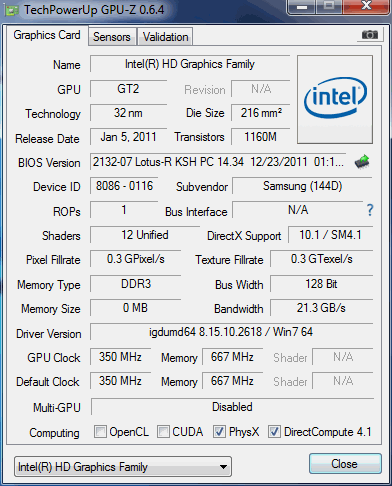Uncheck the PhysX checkbox

[x=219, y=432]
